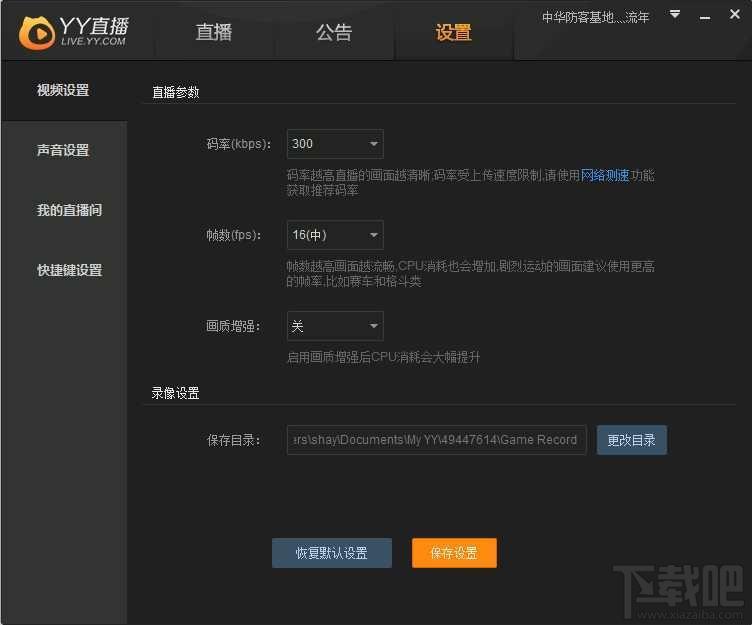Click the 保存设置 button
The width and height of the screenshot is (752, 625).
coord(454,553)
